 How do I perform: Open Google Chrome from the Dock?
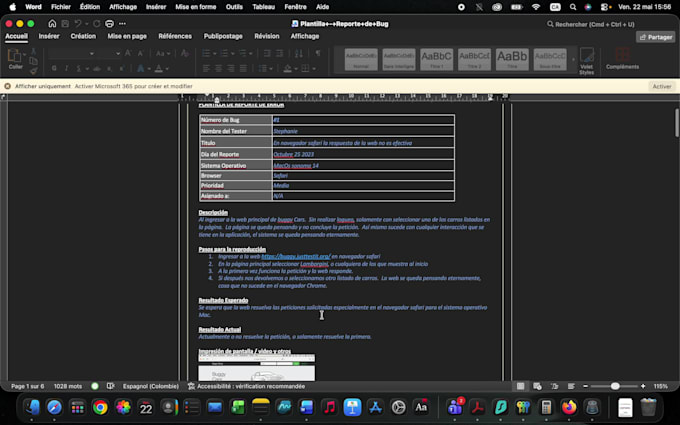(100, 407)
